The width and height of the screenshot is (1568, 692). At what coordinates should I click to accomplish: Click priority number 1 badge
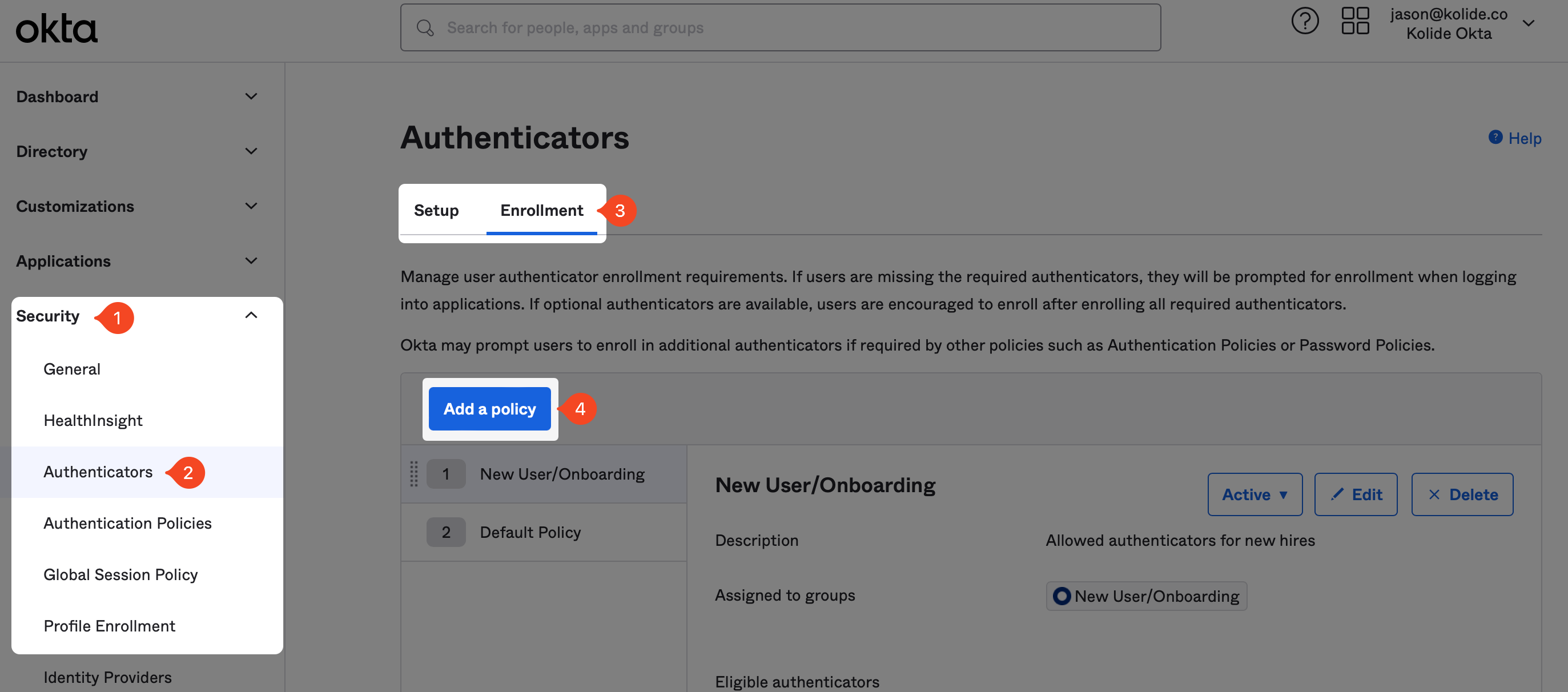coord(445,474)
